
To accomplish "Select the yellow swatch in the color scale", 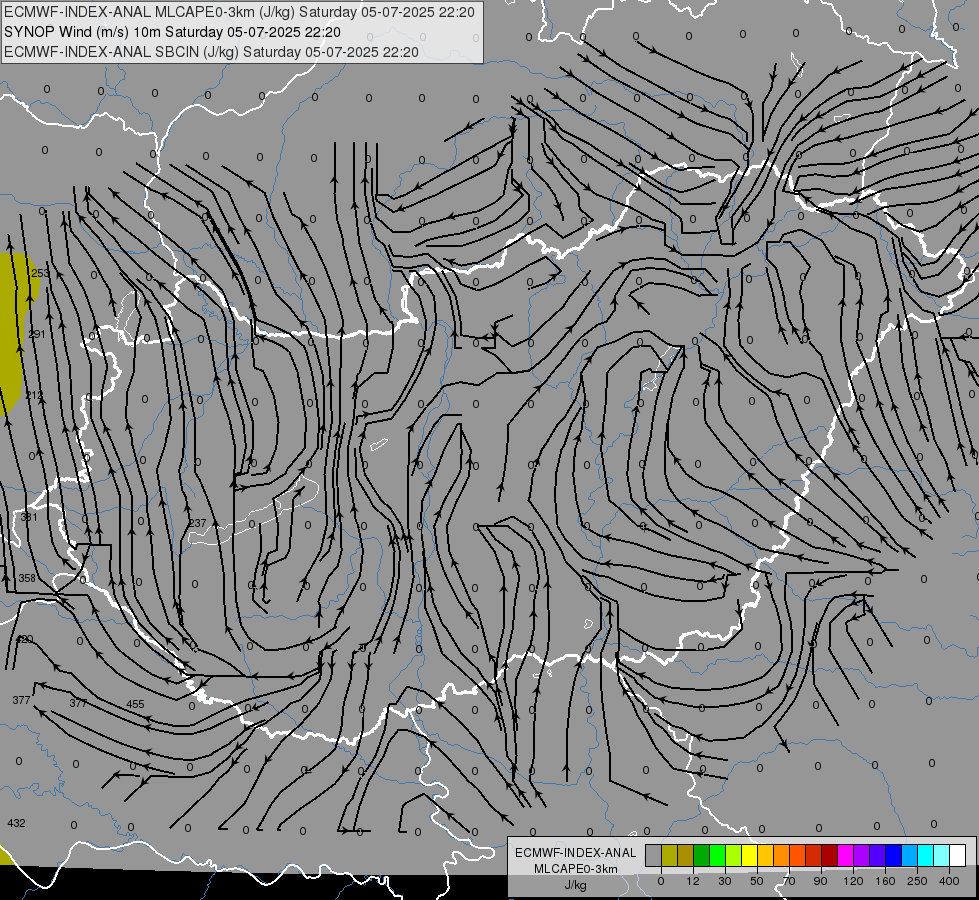I will coord(749,856).
